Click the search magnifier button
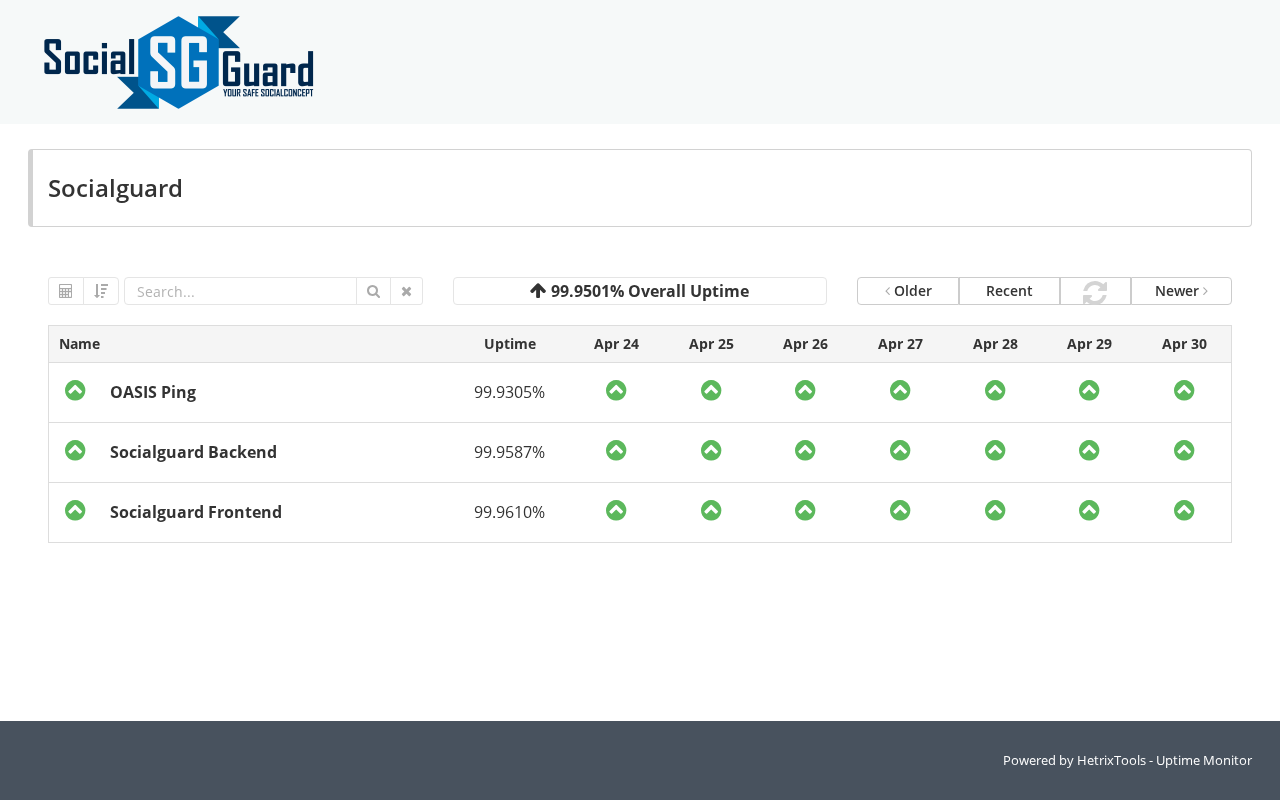This screenshot has height=800, width=1280. (373, 291)
